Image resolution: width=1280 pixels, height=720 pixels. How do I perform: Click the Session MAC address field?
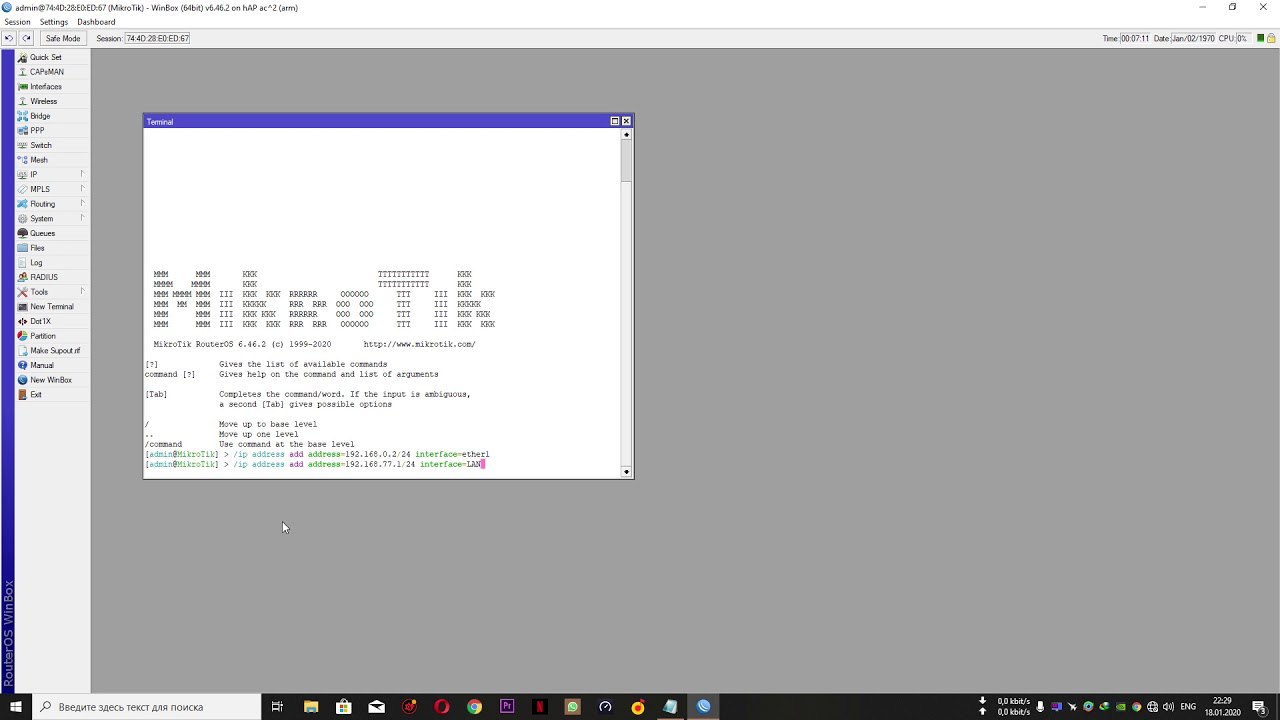[x=157, y=38]
